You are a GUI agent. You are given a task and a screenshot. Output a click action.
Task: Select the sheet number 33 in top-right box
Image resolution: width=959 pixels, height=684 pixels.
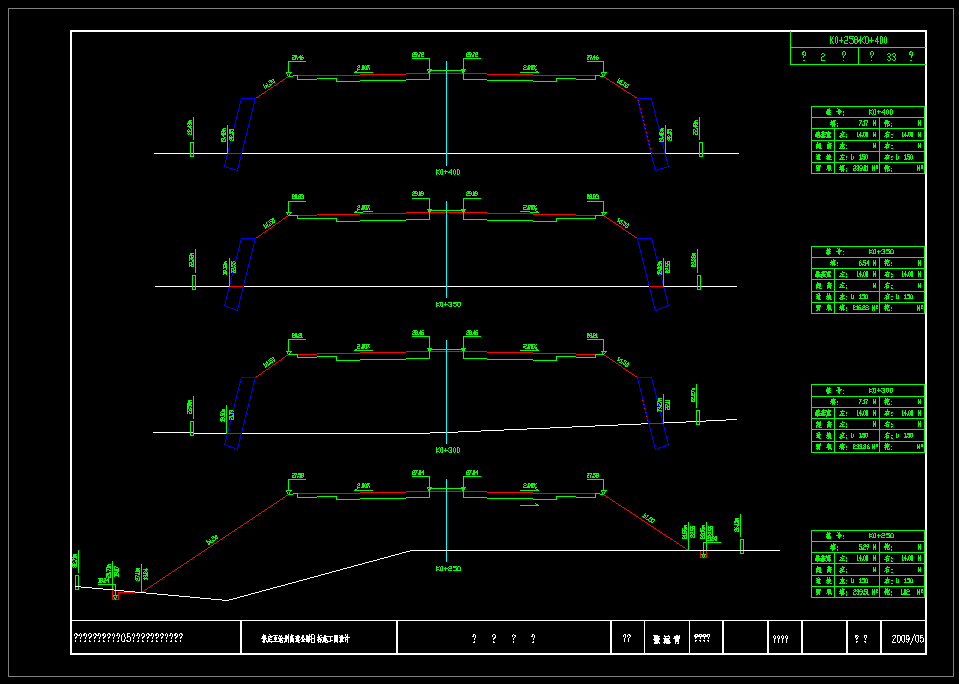(891, 57)
